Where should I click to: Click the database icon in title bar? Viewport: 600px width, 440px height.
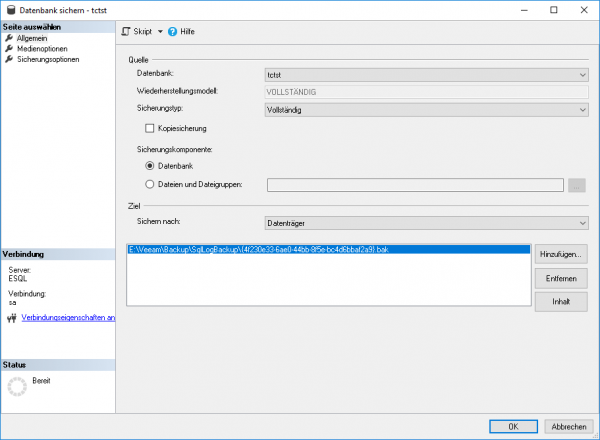click(10, 9)
